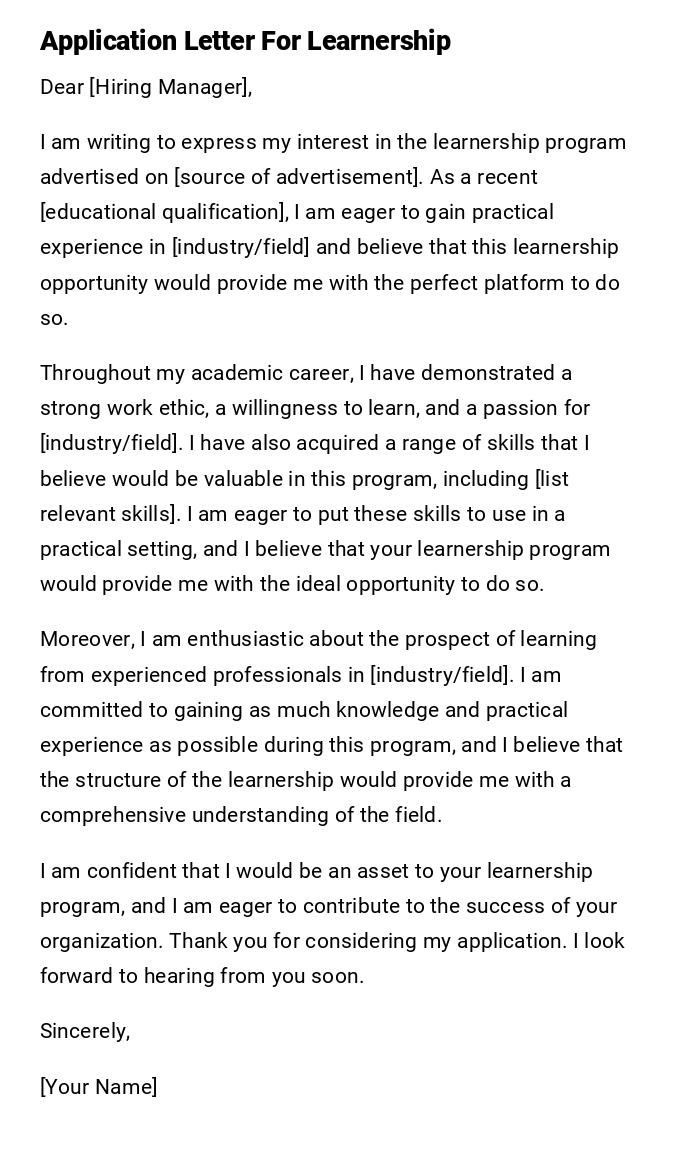Click the word "Dear" in the salutation
Viewport: 700px width, 1149px height.
[x=62, y=88]
